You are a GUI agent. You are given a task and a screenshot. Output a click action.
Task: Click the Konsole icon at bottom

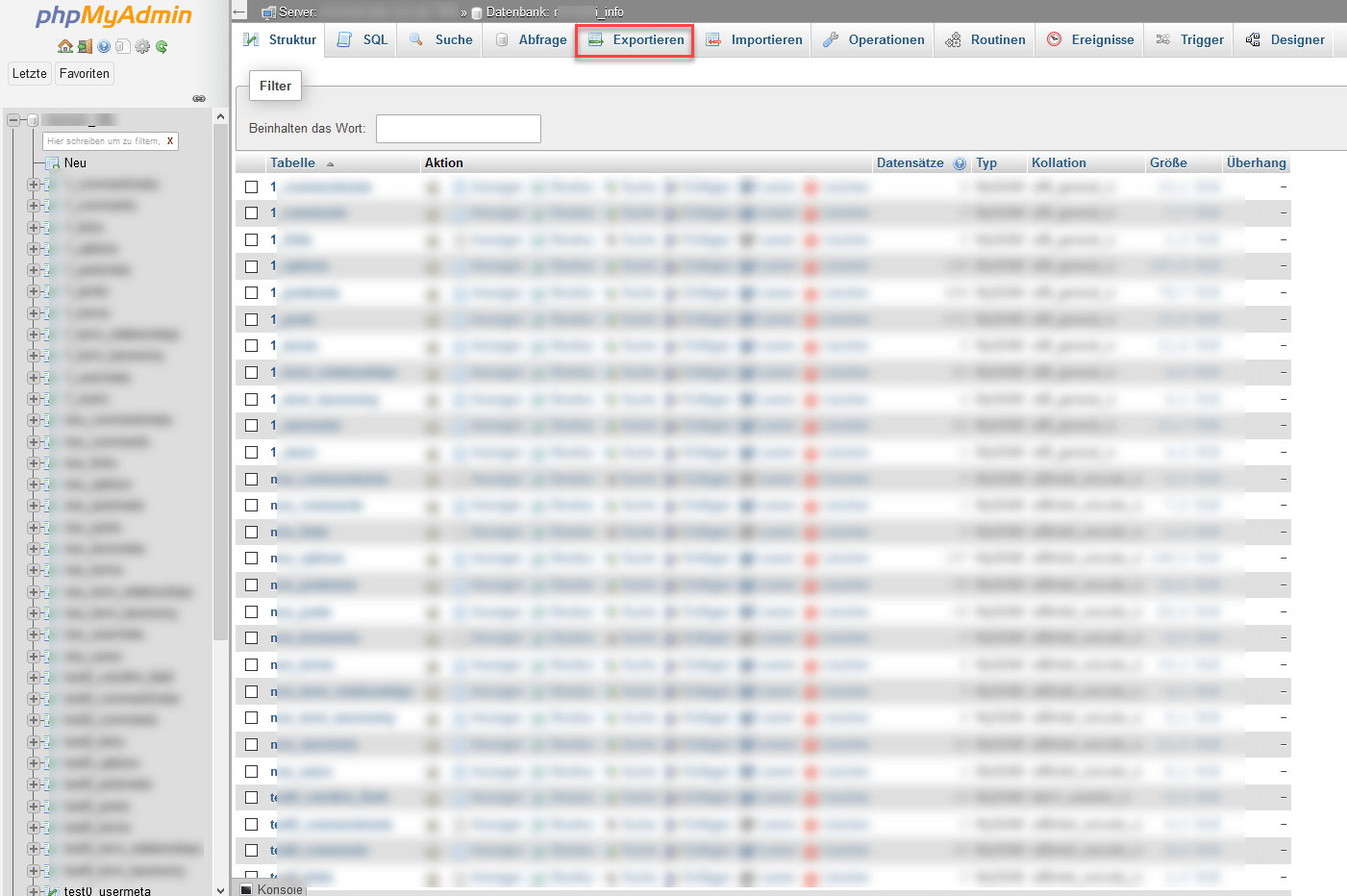click(246, 889)
